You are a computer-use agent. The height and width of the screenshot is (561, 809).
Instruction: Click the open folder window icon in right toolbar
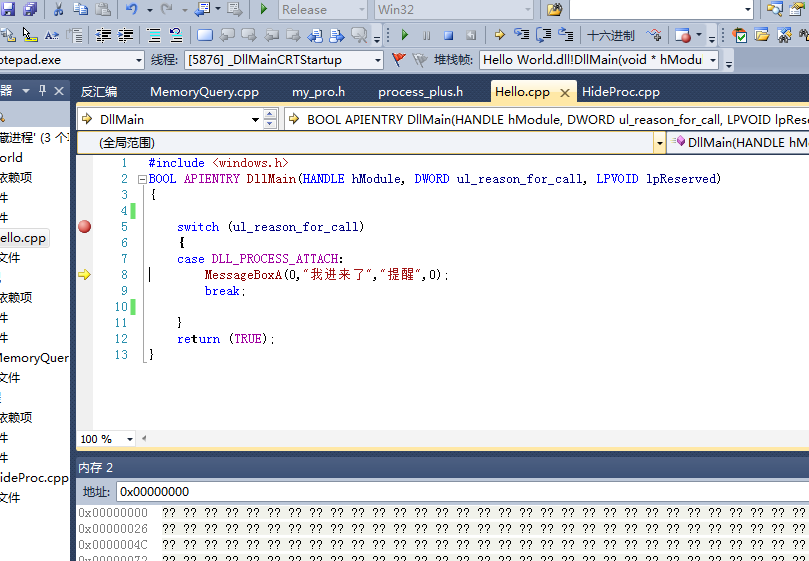[x=762, y=35]
